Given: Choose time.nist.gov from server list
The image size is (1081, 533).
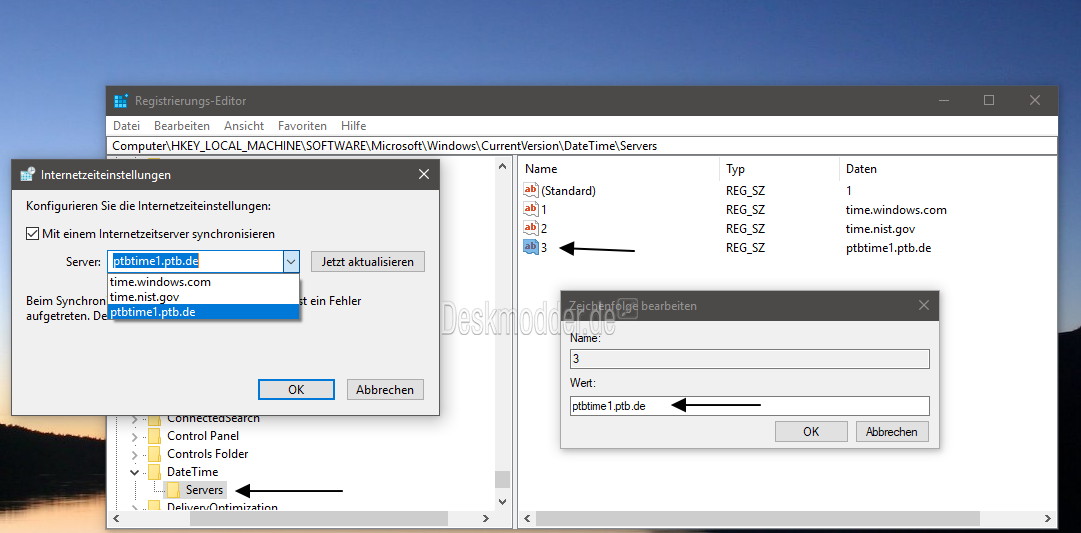Looking at the screenshot, I should pos(203,296).
